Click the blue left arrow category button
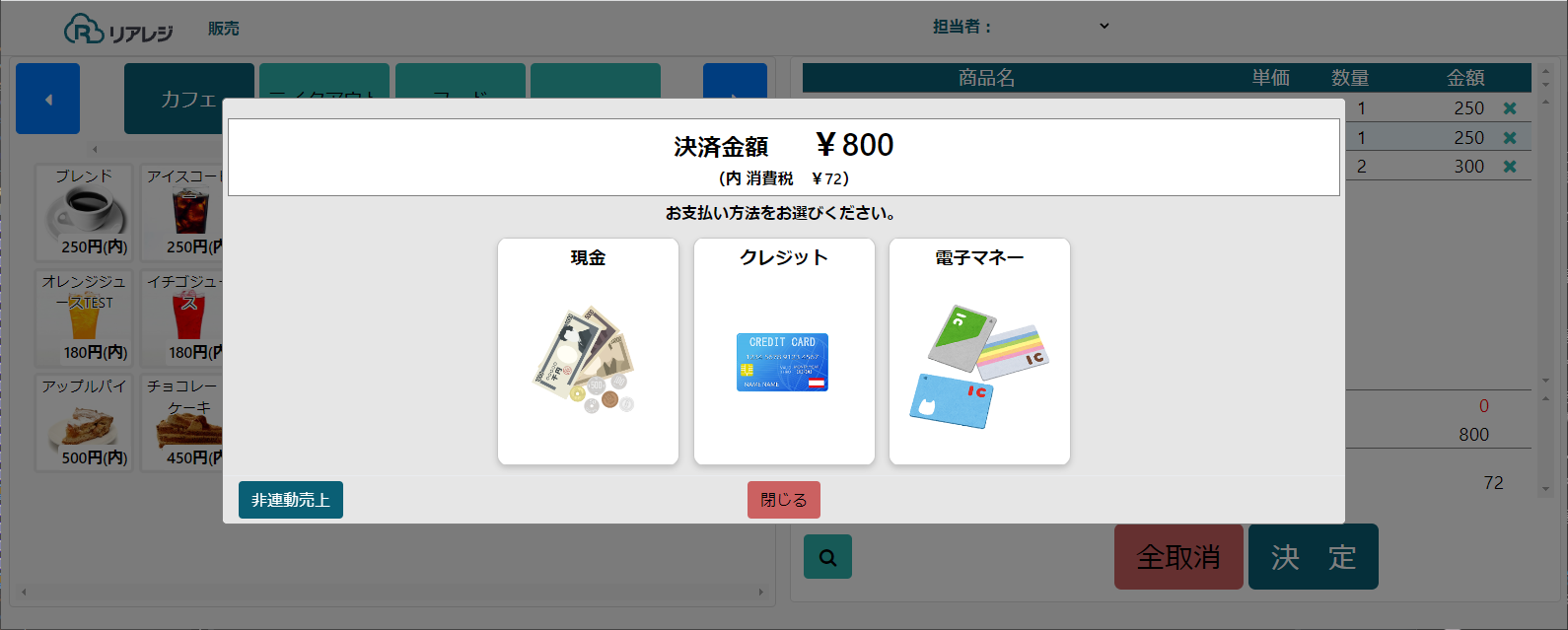 [x=47, y=99]
